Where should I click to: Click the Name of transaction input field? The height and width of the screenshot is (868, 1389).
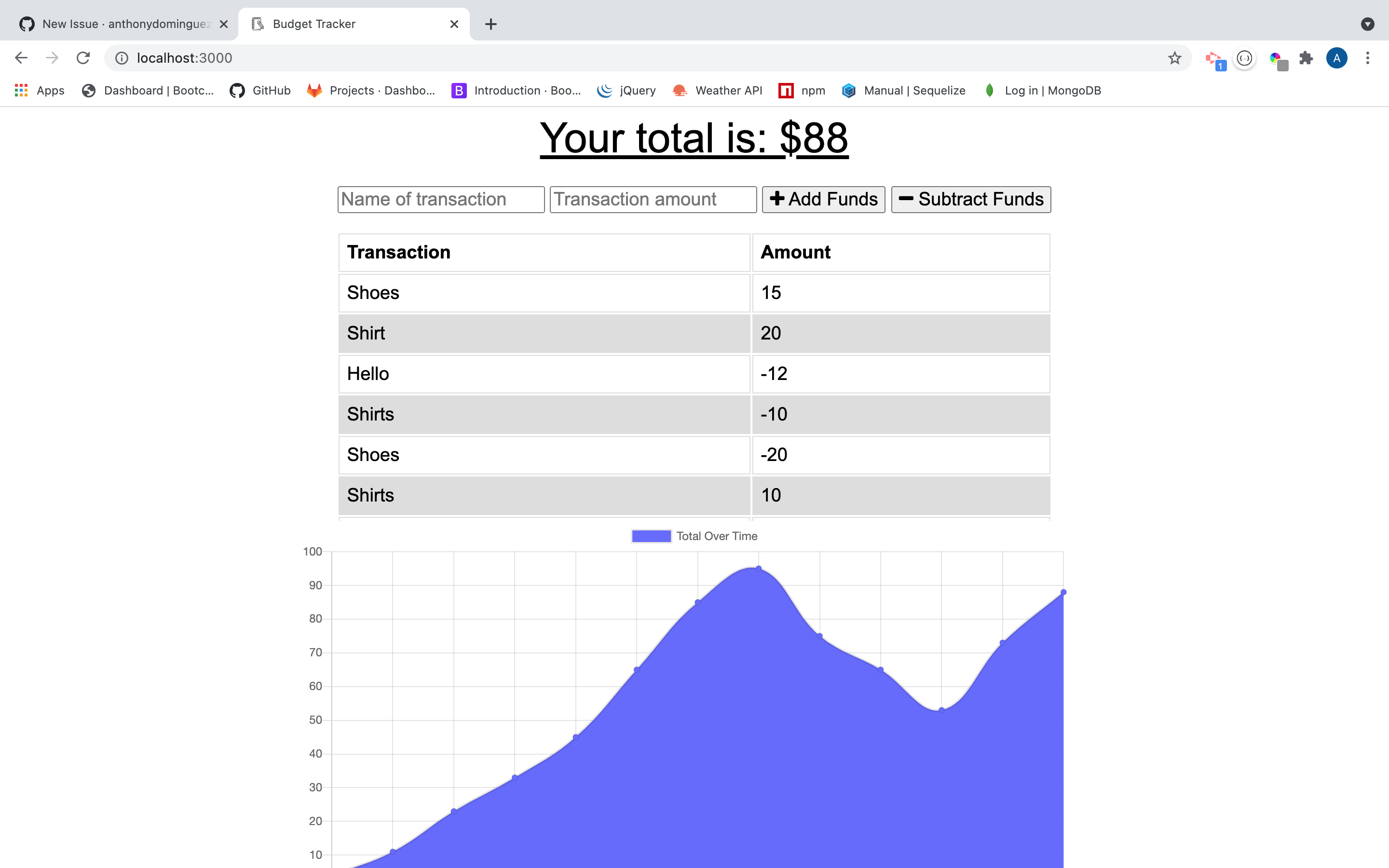pos(440,199)
